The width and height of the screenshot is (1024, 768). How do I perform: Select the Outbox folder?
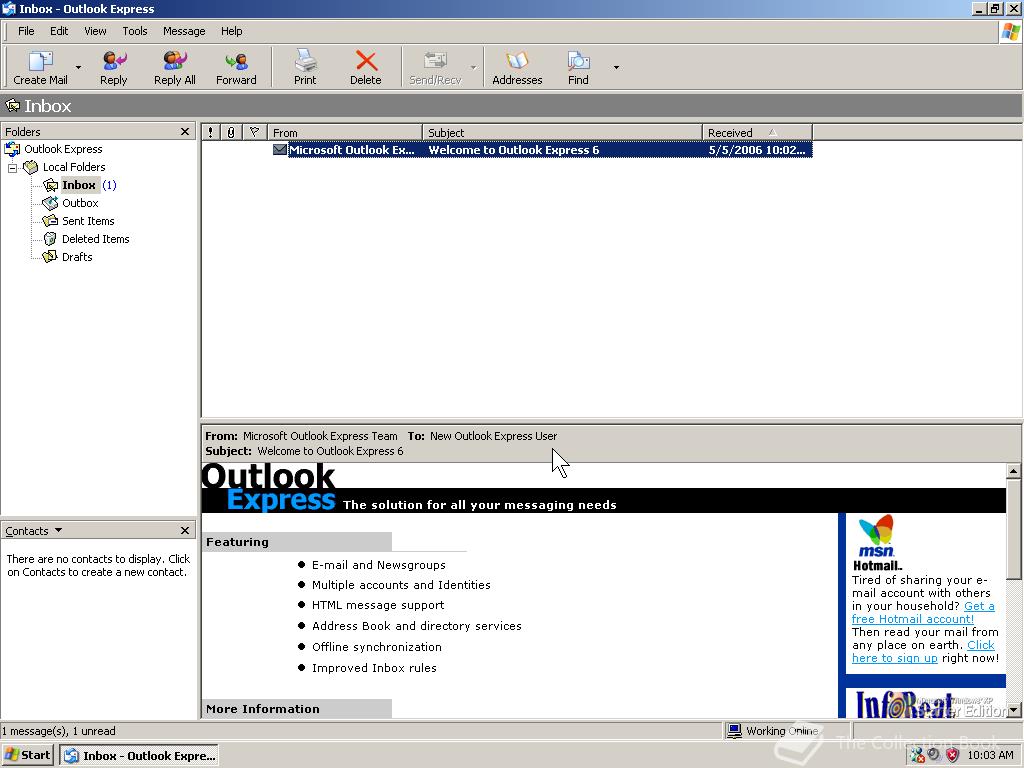coord(80,203)
